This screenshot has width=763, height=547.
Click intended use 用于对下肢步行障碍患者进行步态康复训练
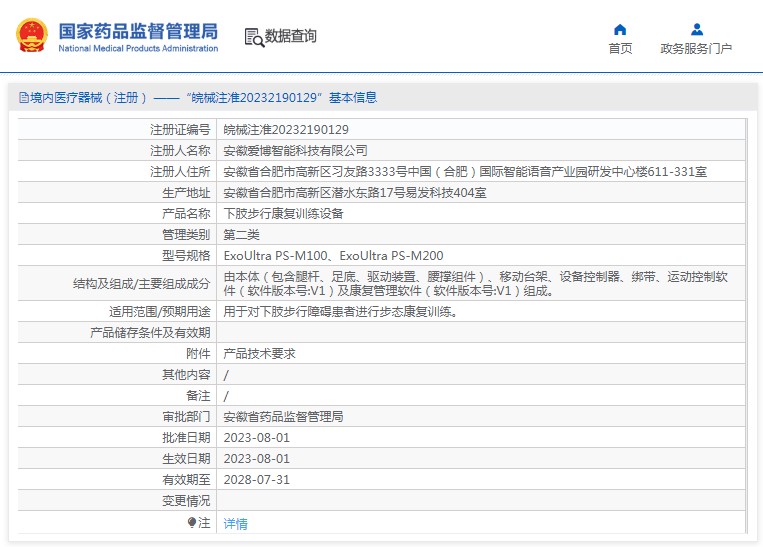(x=341, y=311)
